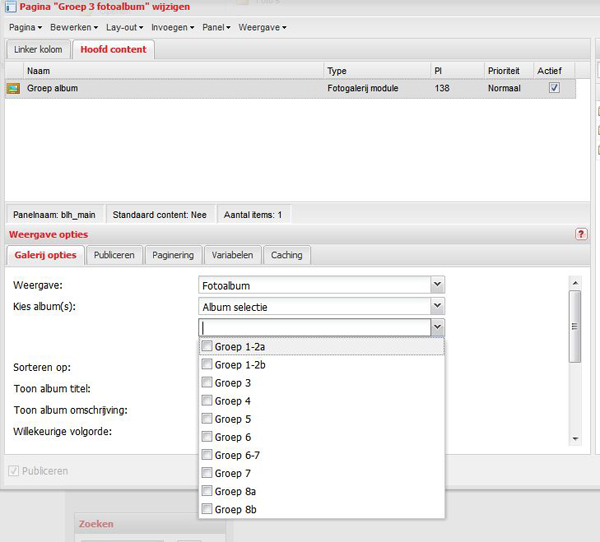The image size is (600, 542).
Task: Sort by the Naam column header
Action: click(174, 71)
